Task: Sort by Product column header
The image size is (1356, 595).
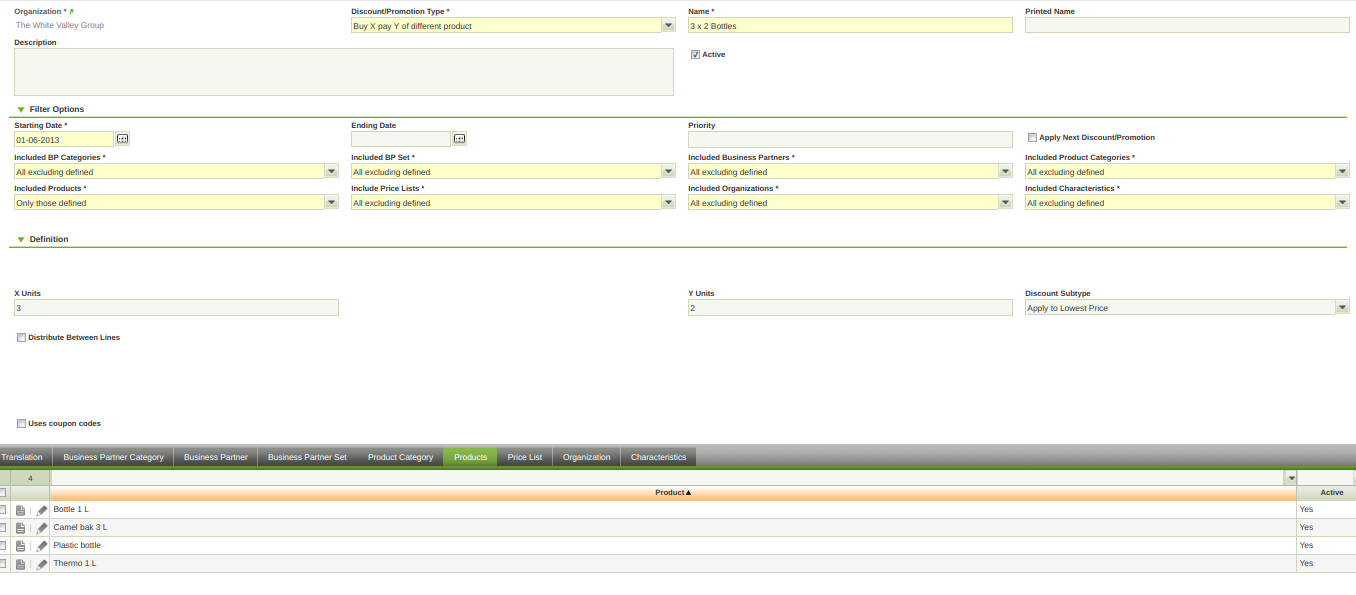Action: (673, 493)
